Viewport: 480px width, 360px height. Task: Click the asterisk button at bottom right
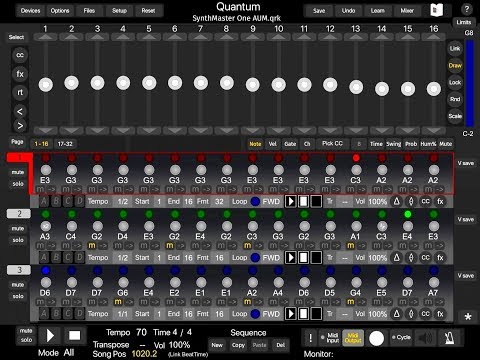(x=468, y=317)
